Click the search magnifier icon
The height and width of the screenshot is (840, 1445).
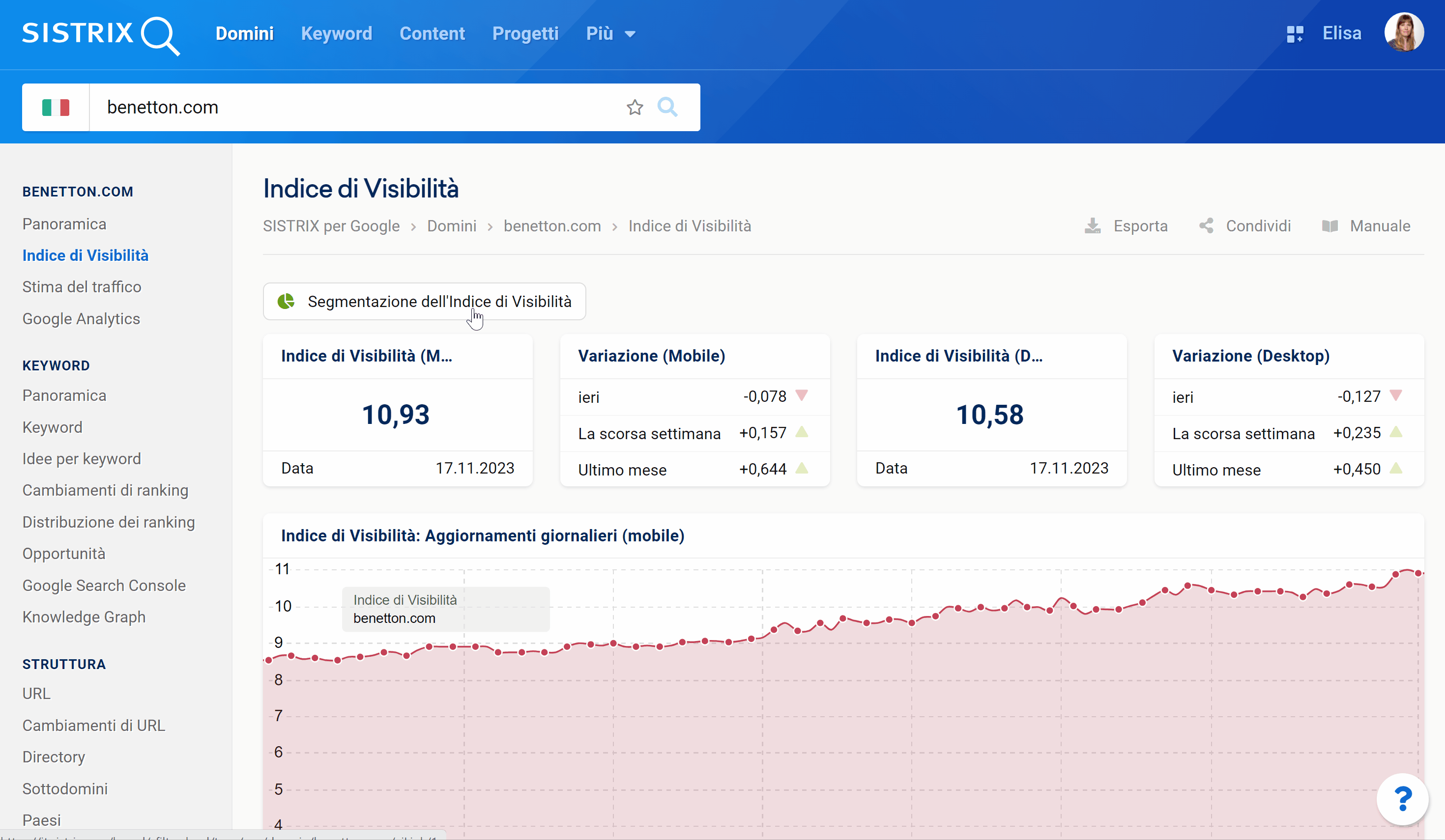coord(667,106)
